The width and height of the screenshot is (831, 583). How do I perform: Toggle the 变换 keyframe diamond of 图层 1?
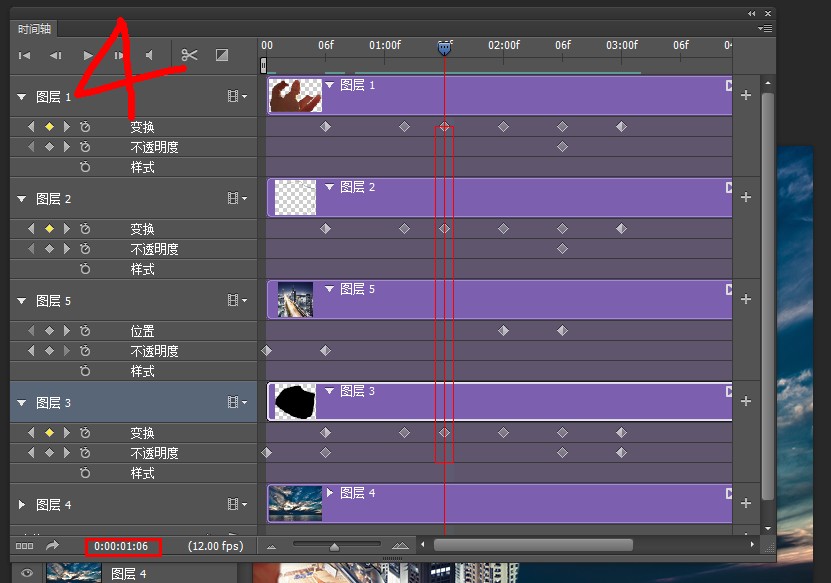pyautogui.click(x=49, y=127)
